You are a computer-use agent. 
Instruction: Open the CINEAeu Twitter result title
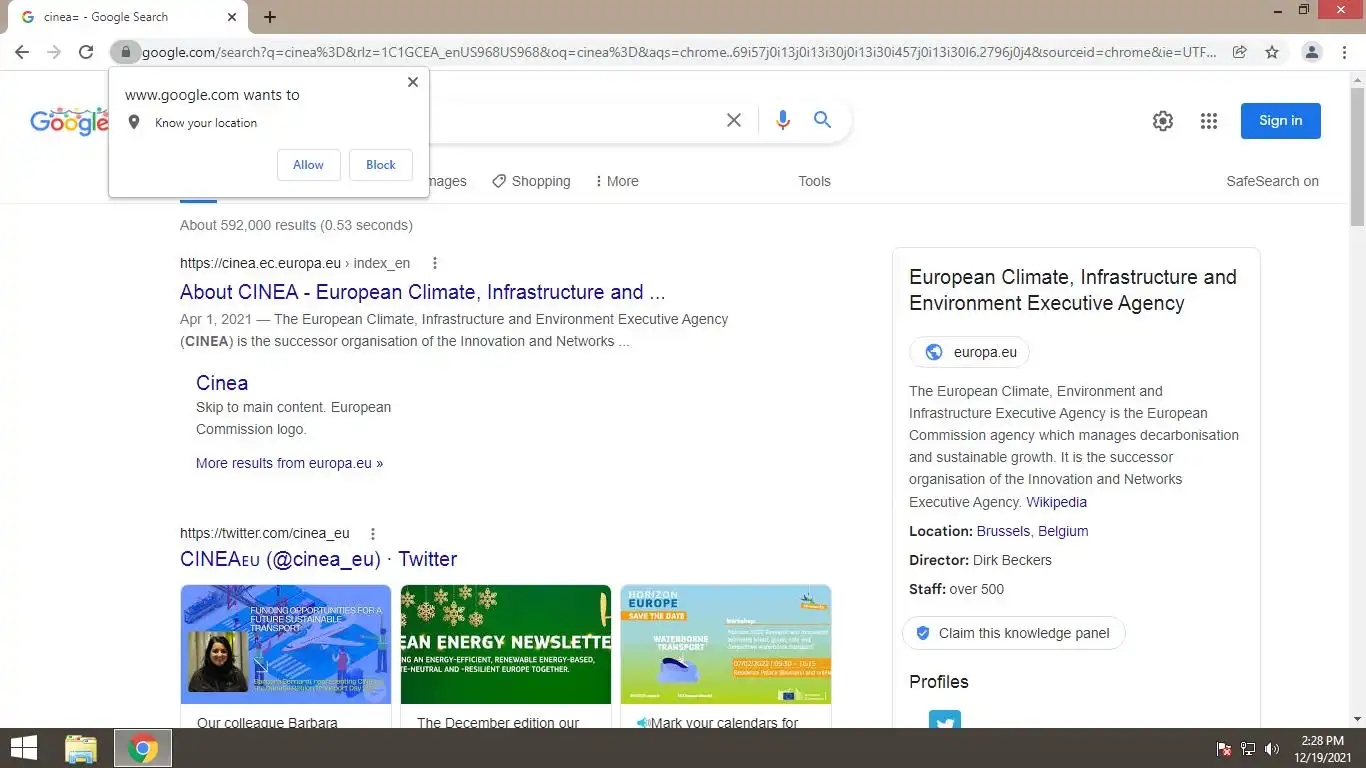pyautogui.click(x=318, y=559)
